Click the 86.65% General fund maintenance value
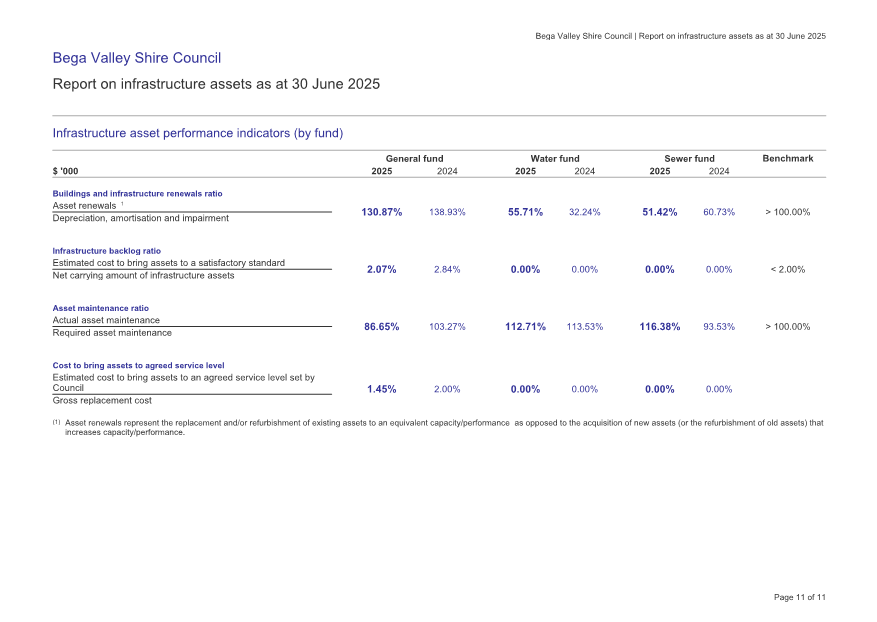 [x=381, y=327]
